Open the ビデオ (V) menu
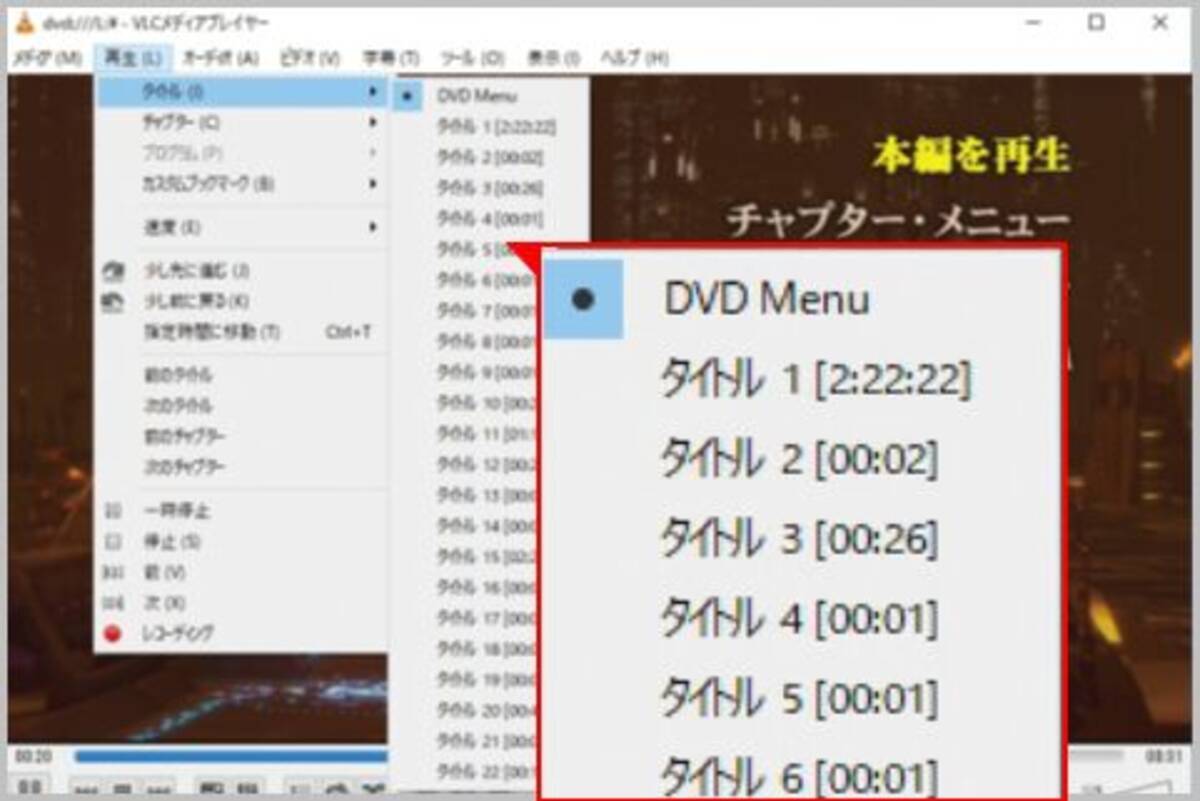 tap(309, 58)
